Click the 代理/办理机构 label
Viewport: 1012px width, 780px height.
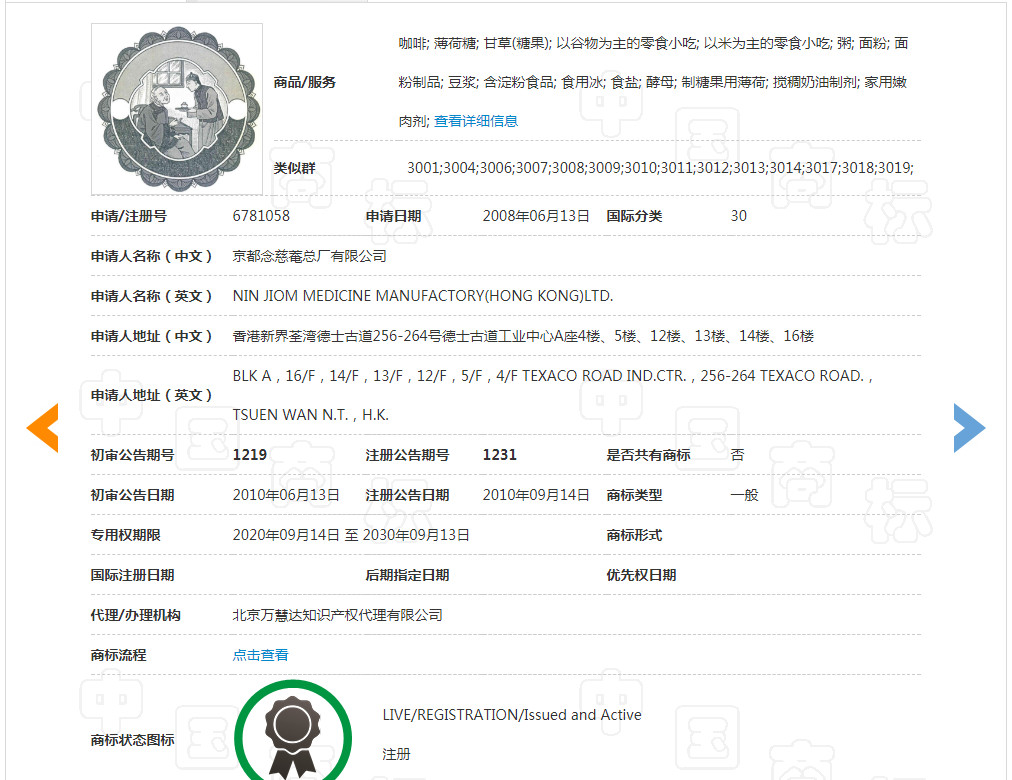click(x=136, y=615)
